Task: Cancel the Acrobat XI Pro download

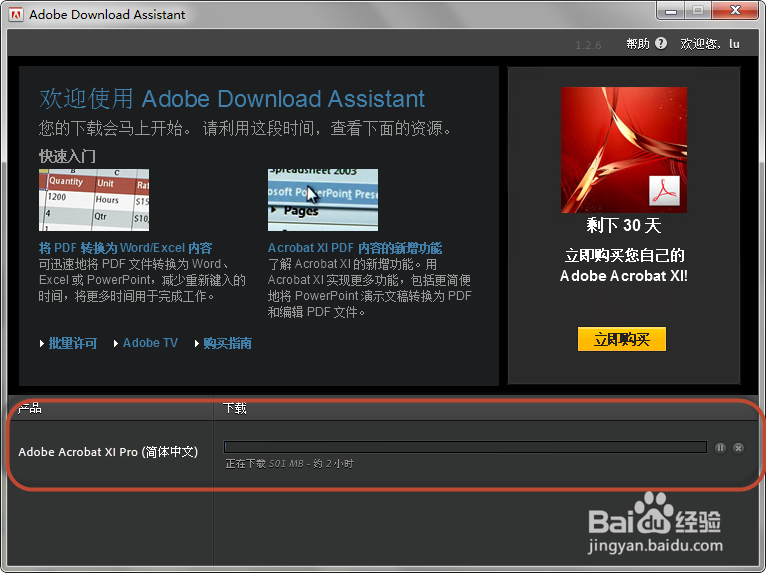Action: click(x=738, y=448)
